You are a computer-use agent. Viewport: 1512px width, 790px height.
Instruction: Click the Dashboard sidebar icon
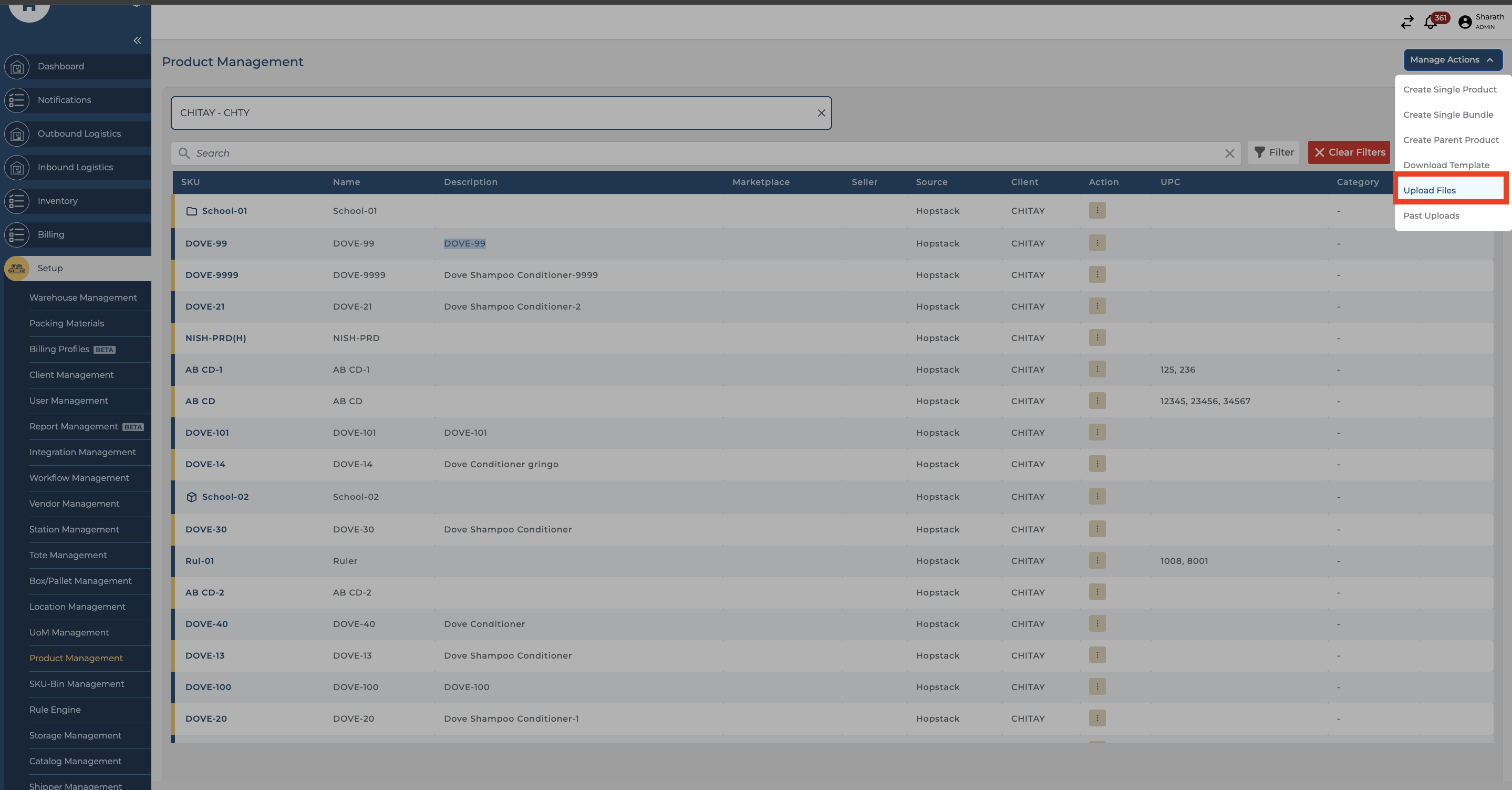[x=17, y=66]
